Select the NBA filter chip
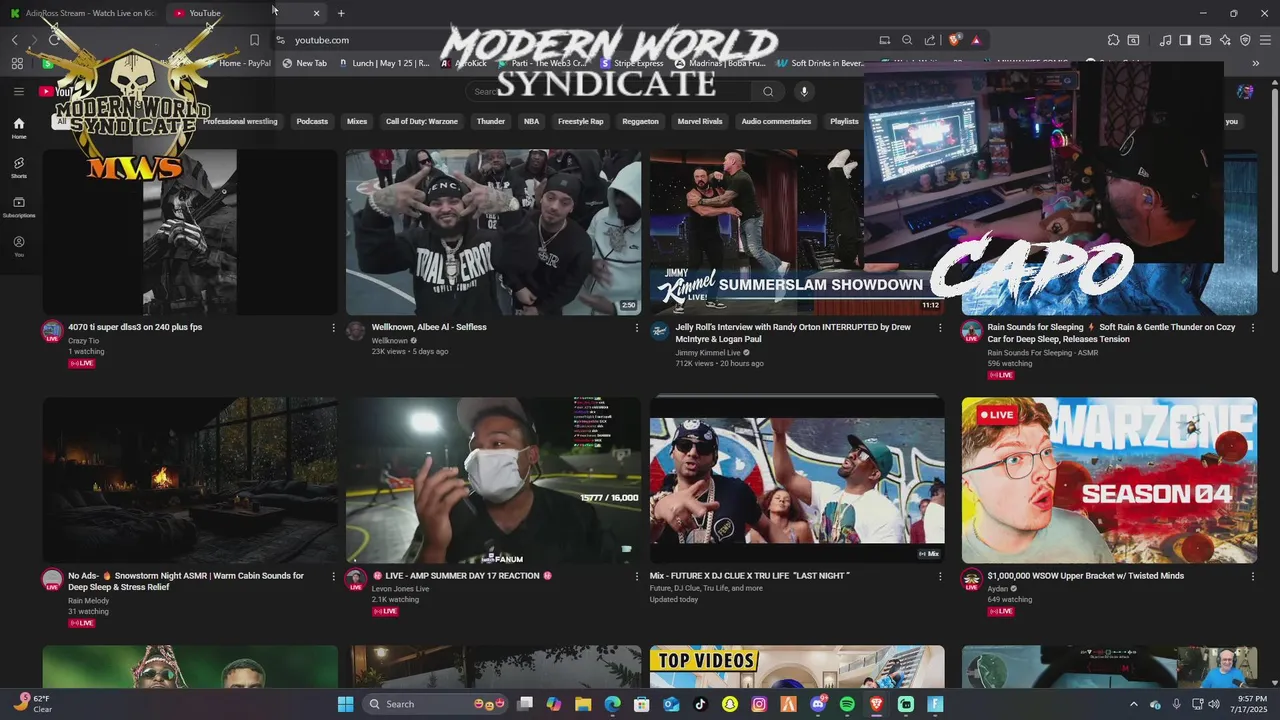This screenshot has height=720, width=1280. [531, 121]
